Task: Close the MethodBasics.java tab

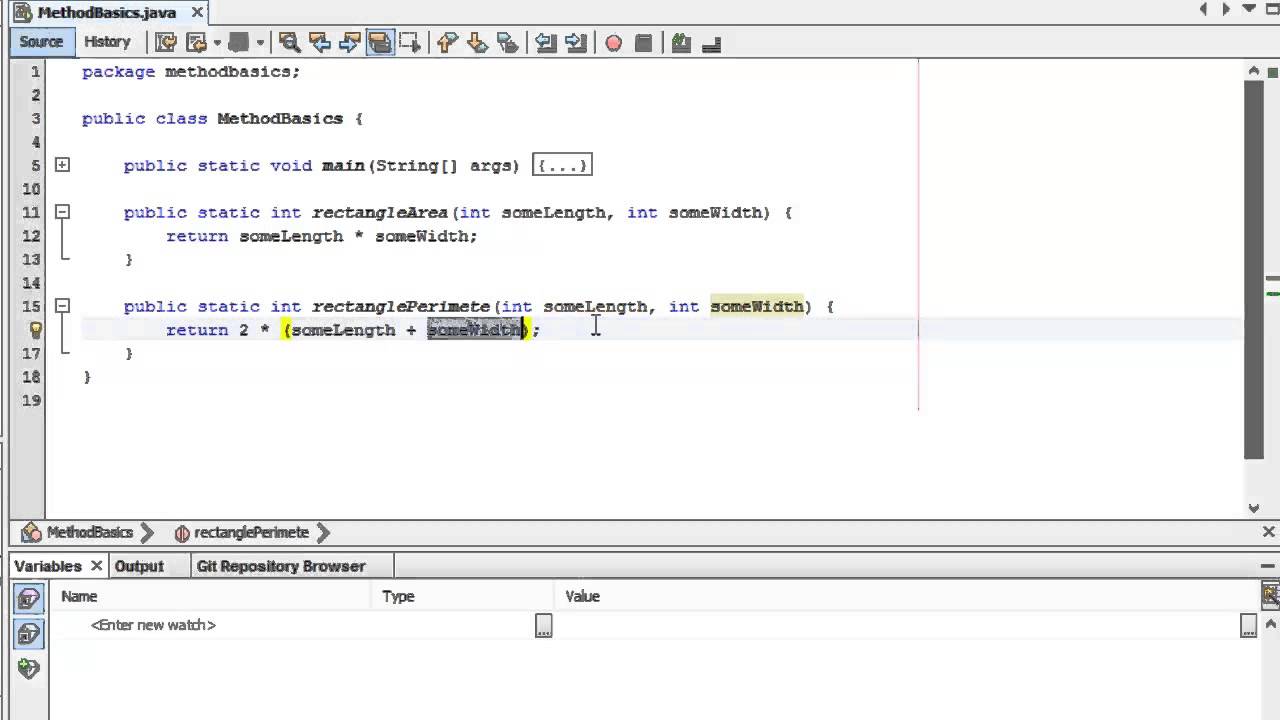Action: coord(197,13)
